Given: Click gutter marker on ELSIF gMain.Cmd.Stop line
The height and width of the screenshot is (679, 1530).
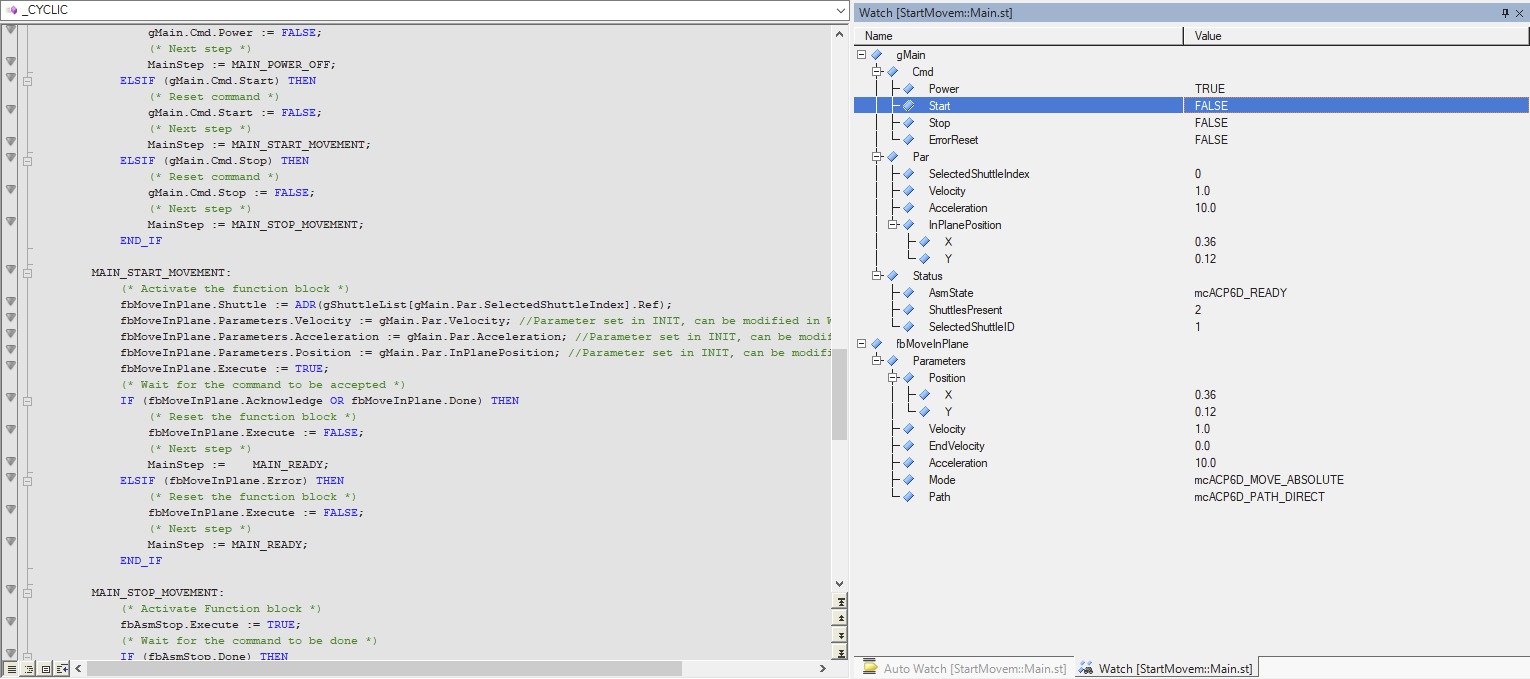Looking at the screenshot, I should pos(11,158).
